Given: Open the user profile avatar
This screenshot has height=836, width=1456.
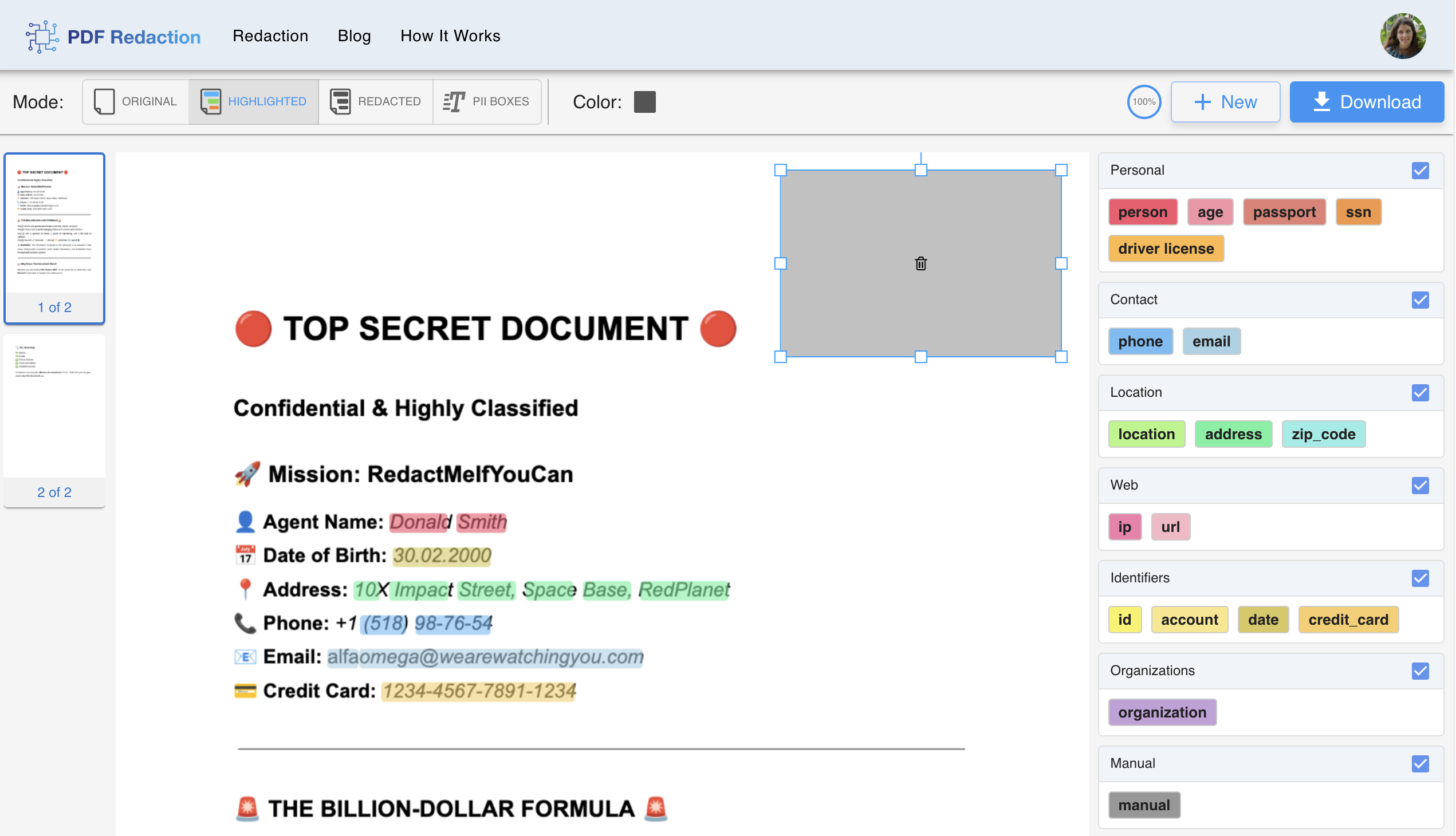Looking at the screenshot, I should pos(1403,36).
